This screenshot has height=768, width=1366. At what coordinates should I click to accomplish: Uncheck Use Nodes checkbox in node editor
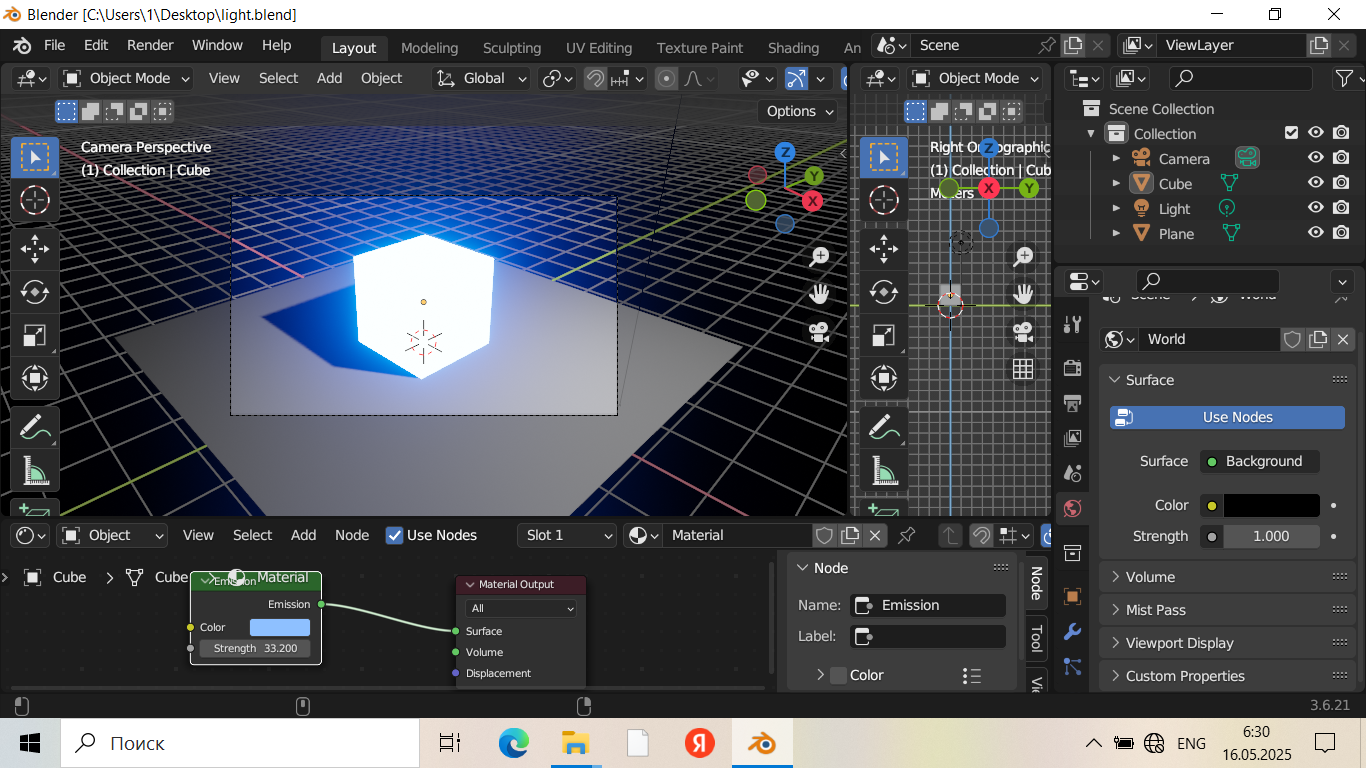(395, 535)
